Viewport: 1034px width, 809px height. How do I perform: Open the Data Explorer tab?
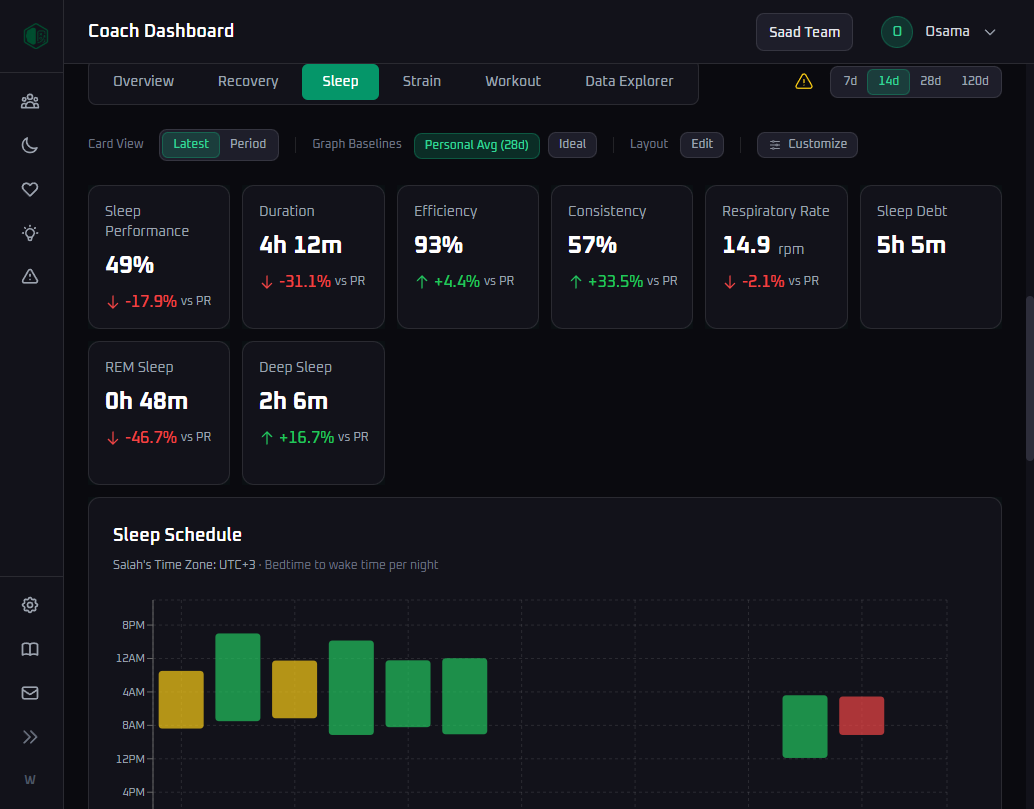tap(629, 82)
